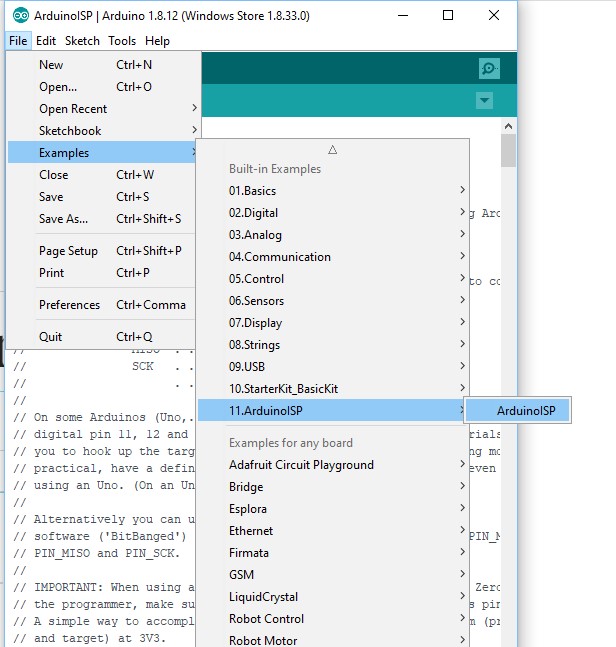Select the 11.ArduinoISP examples entry
This screenshot has height=647, width=616.
[333, 411]
